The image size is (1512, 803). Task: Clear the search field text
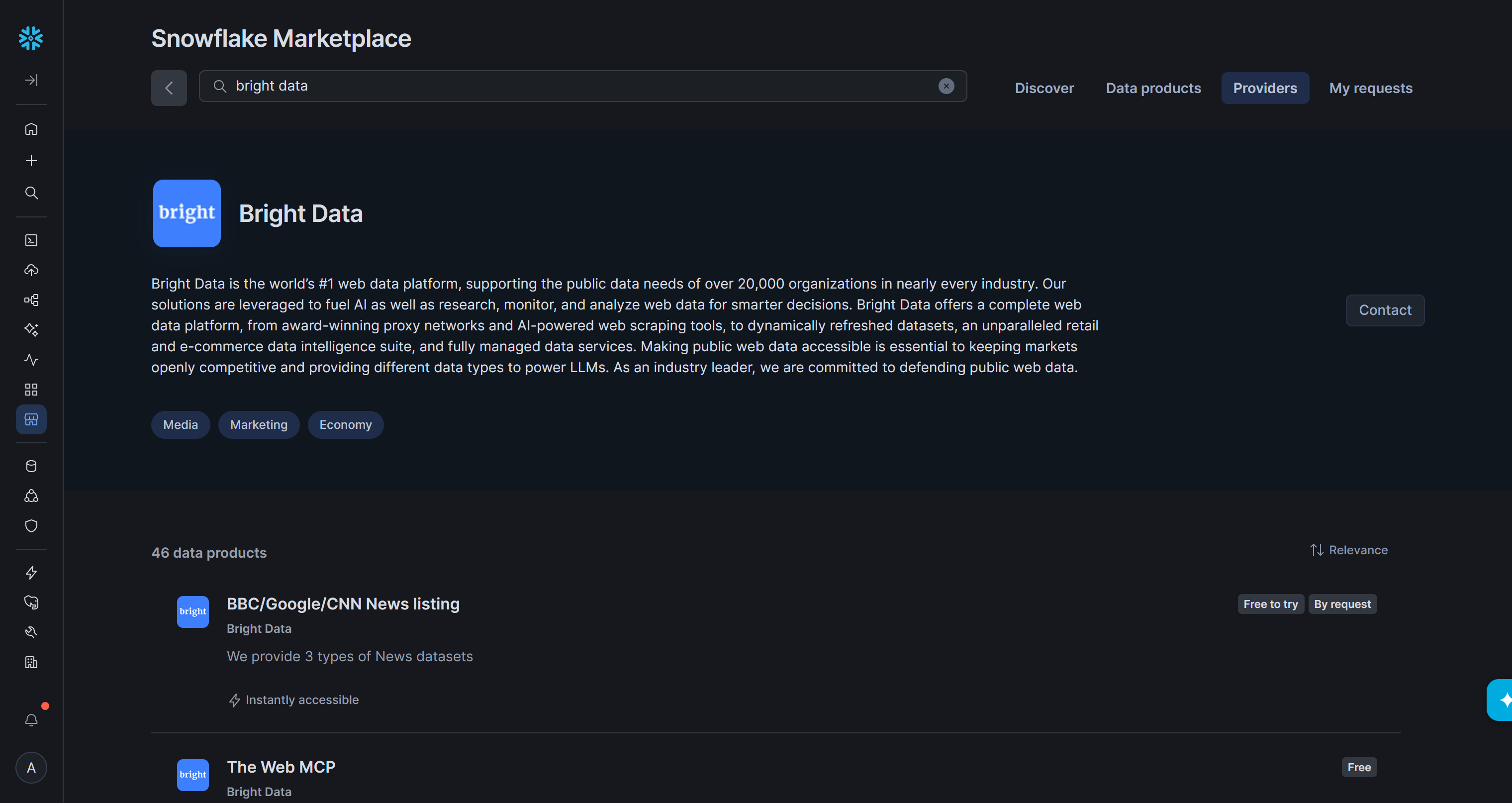pyautogui.click(x=945, y=86)
